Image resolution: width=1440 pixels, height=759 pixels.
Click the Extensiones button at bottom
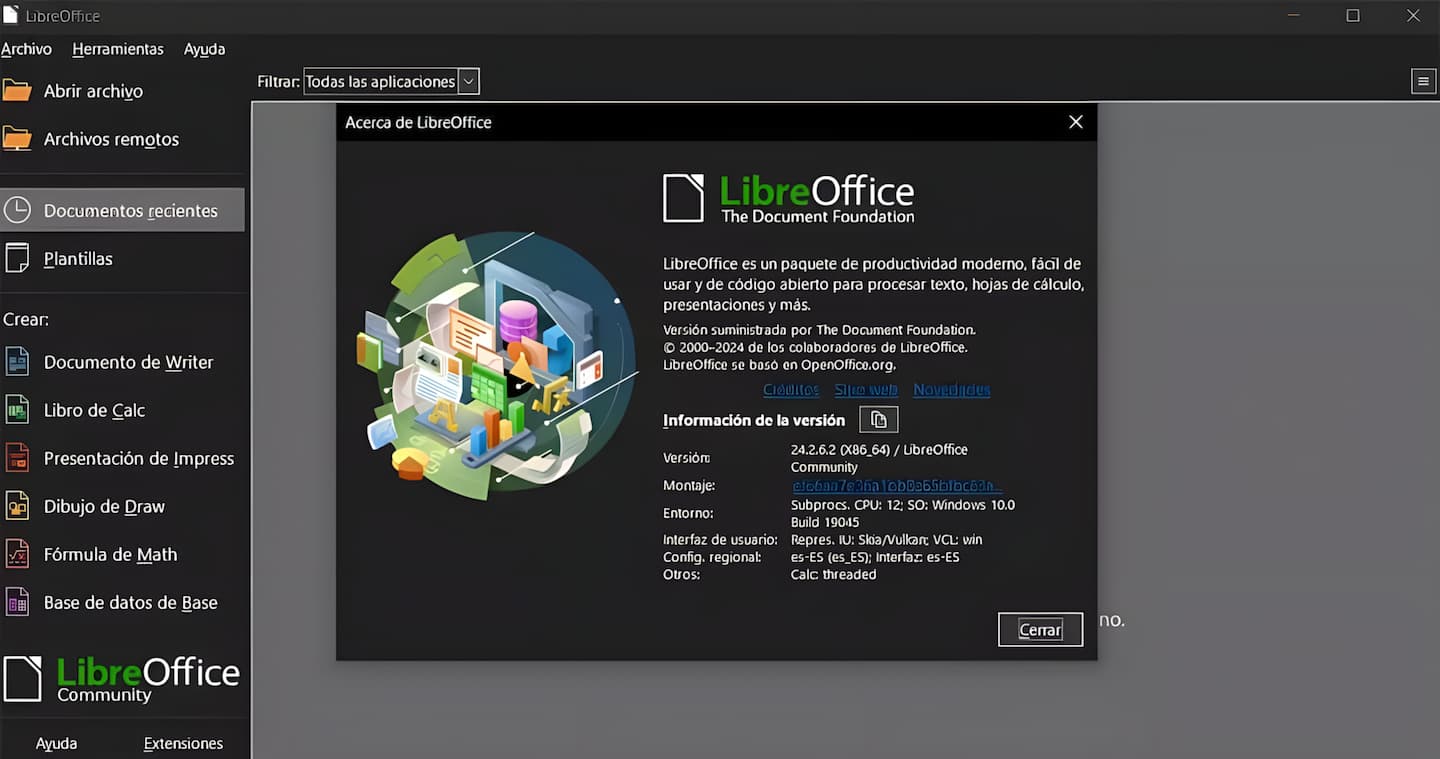tap(183, 743)
